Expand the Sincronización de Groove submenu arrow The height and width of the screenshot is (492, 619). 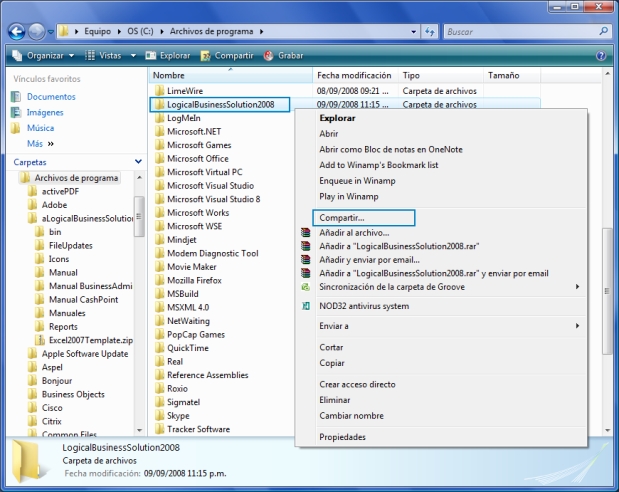577,287
